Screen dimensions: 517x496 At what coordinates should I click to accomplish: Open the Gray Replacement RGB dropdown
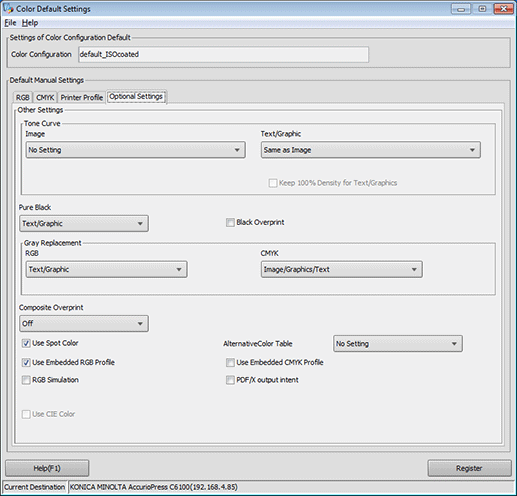point(107,269)
